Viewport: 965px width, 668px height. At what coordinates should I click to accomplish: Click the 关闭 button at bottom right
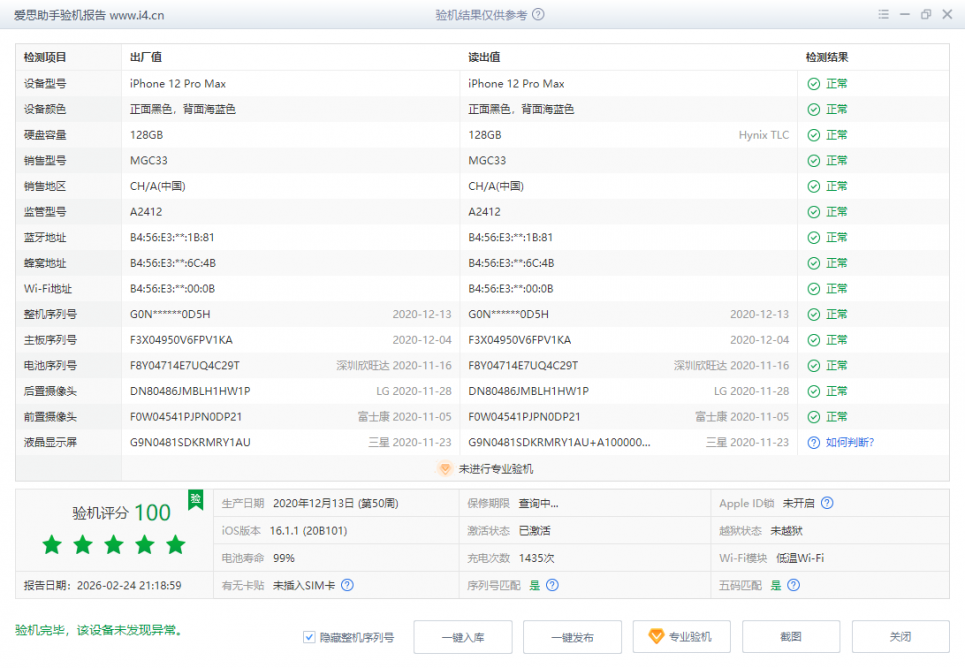tap(900, 637)
